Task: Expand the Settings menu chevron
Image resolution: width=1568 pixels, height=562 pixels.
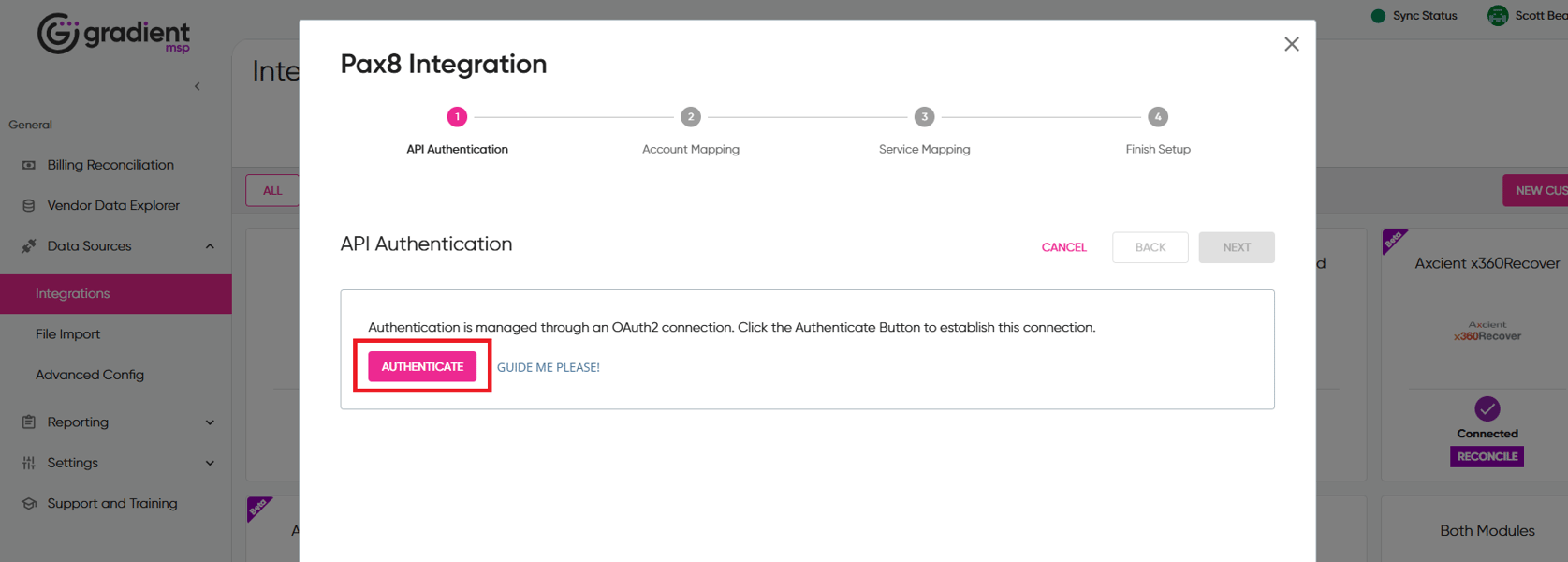Action: 210,463
